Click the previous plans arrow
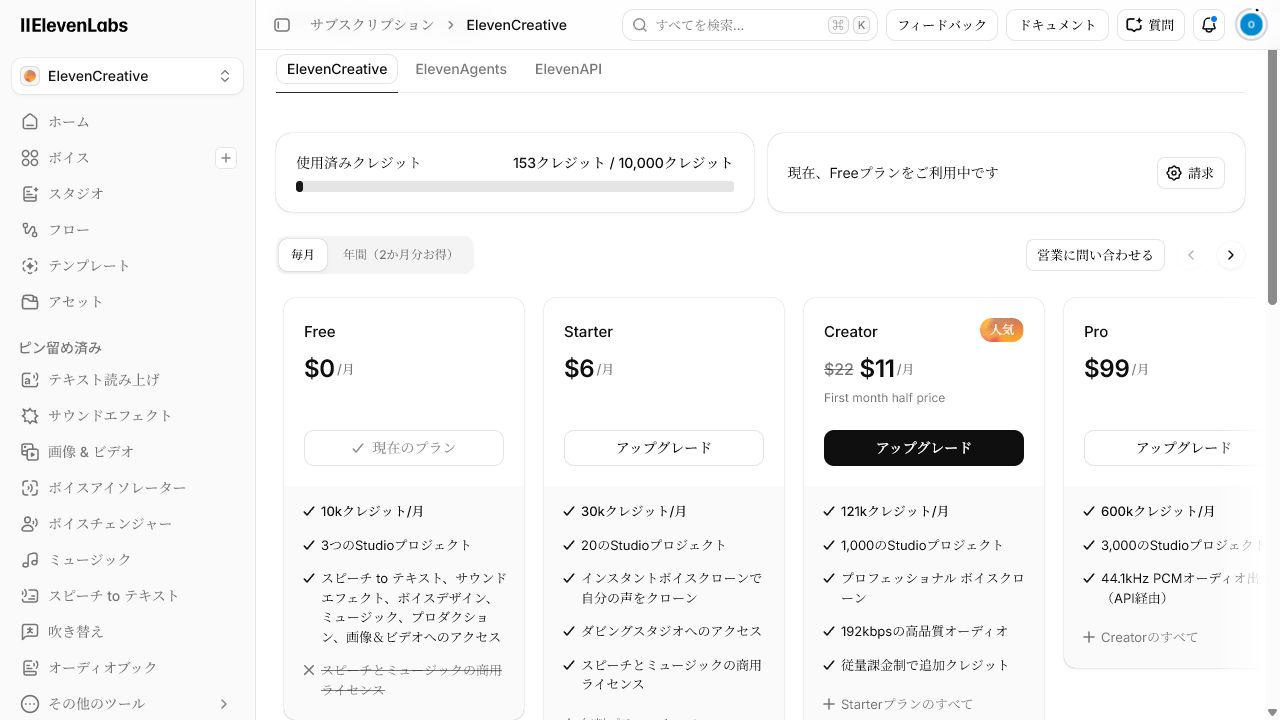Image resolution: width=1280 pixels, height=720 pixels. pyautogui.click(x=1191, y=255)
